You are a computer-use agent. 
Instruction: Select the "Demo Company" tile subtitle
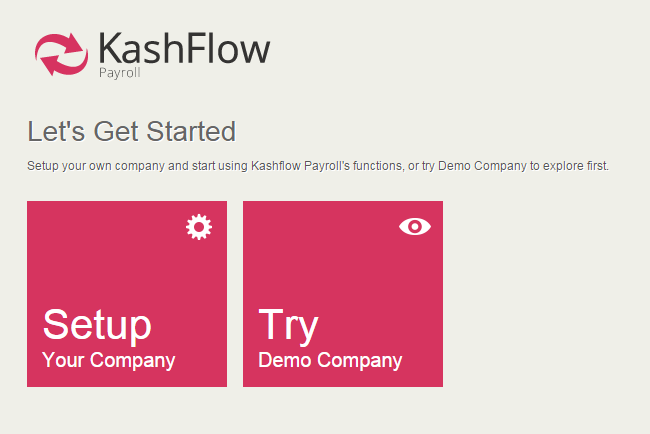click(330, 360)
